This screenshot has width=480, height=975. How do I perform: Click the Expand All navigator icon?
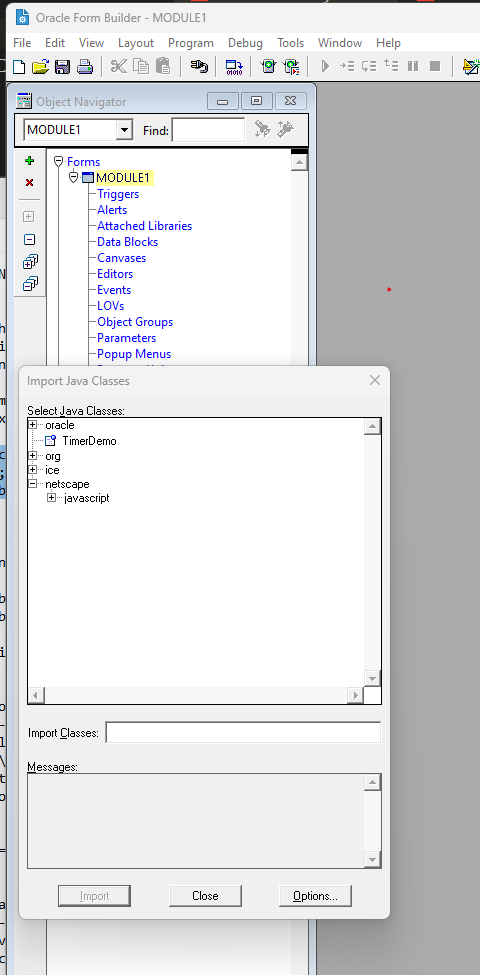[29, 262]
